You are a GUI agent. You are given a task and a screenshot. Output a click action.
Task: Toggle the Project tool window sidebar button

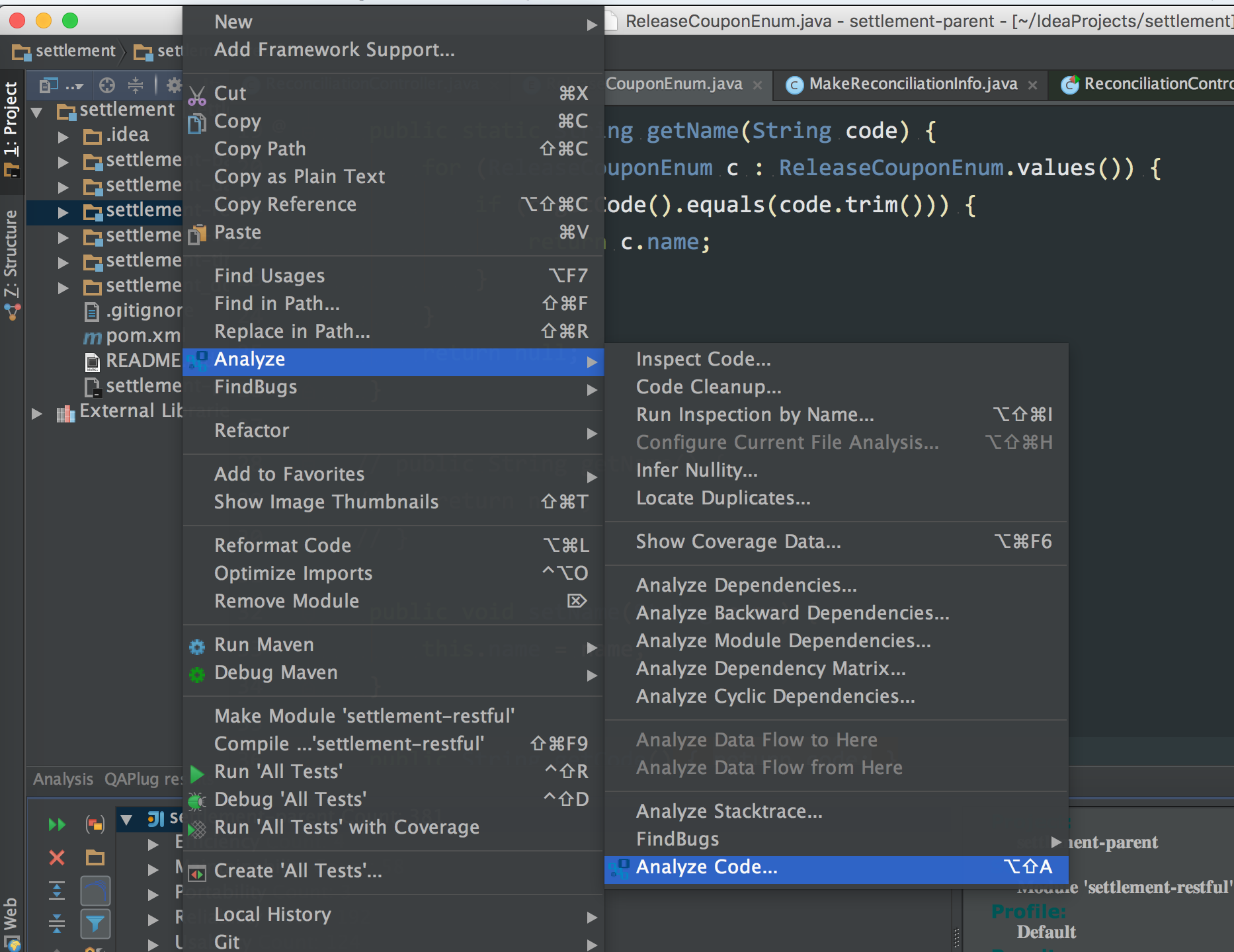pyautogui.click(x=11, y=129)
